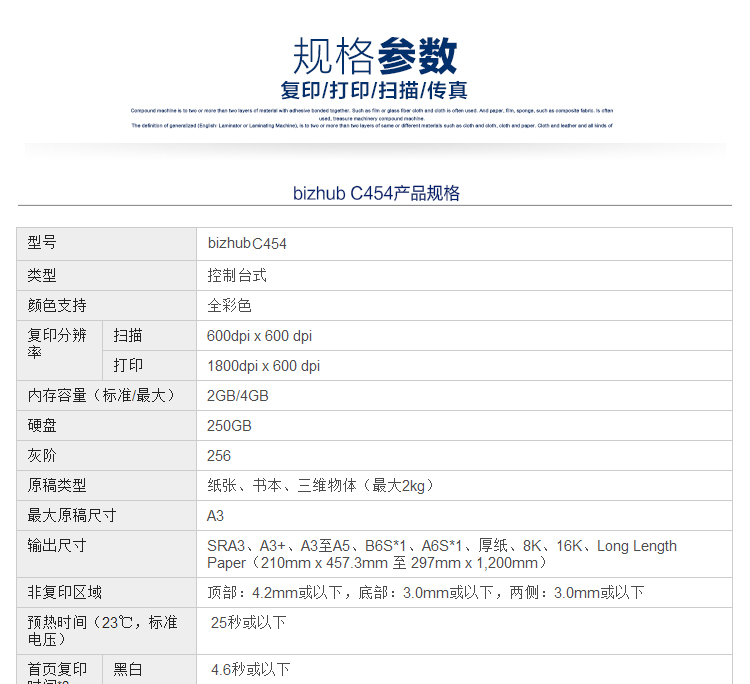Select the 灰阶 row label
This screenshot has height=684, width=750.
coord(42,456)
